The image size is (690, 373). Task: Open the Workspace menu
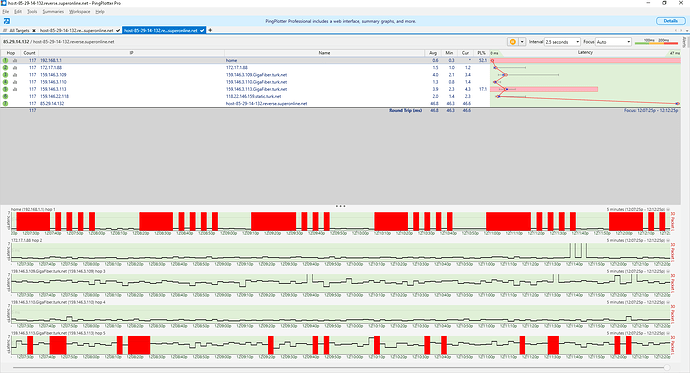[x=80, y=12]
